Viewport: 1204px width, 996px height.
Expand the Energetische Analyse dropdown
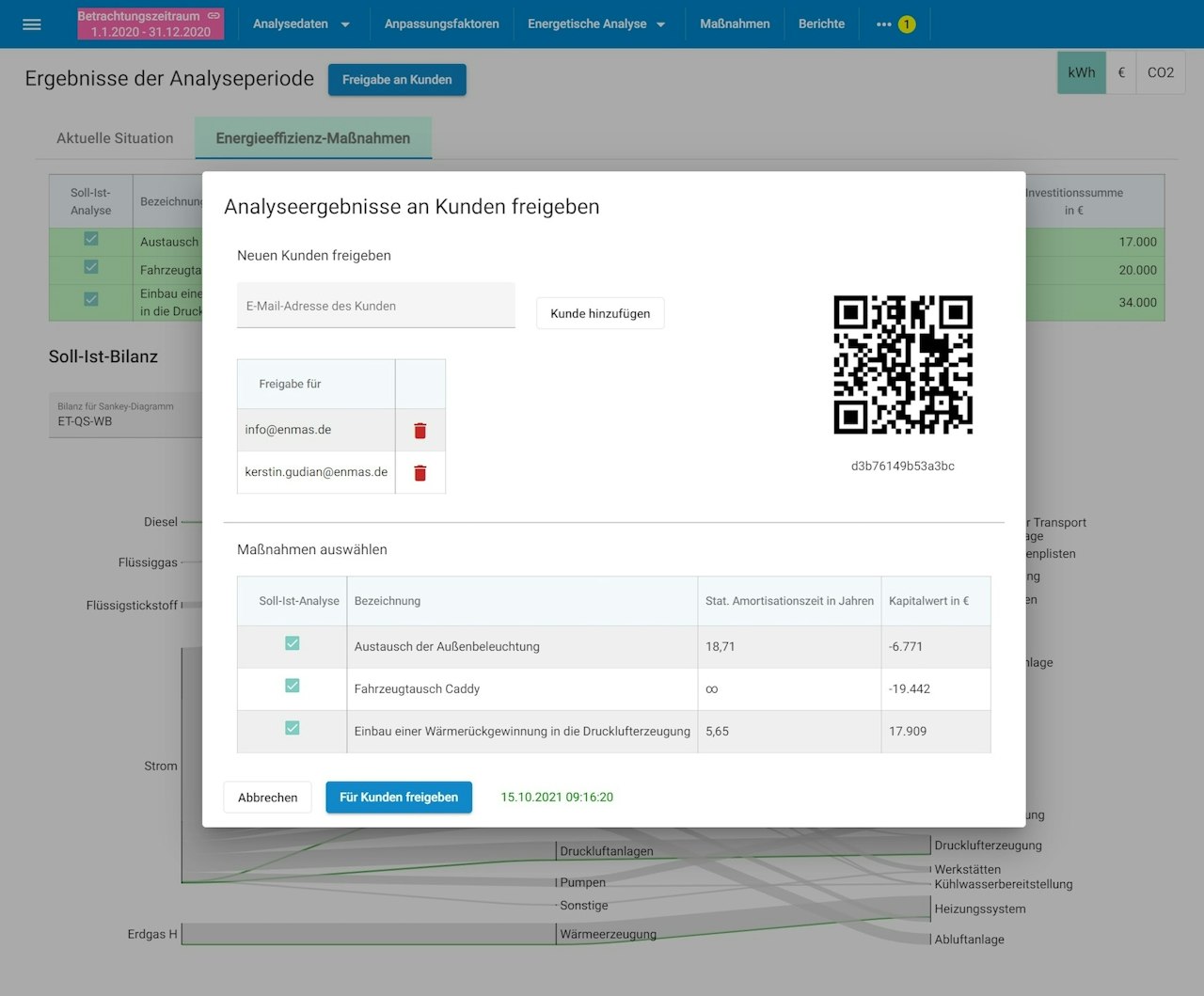(596, 24)
